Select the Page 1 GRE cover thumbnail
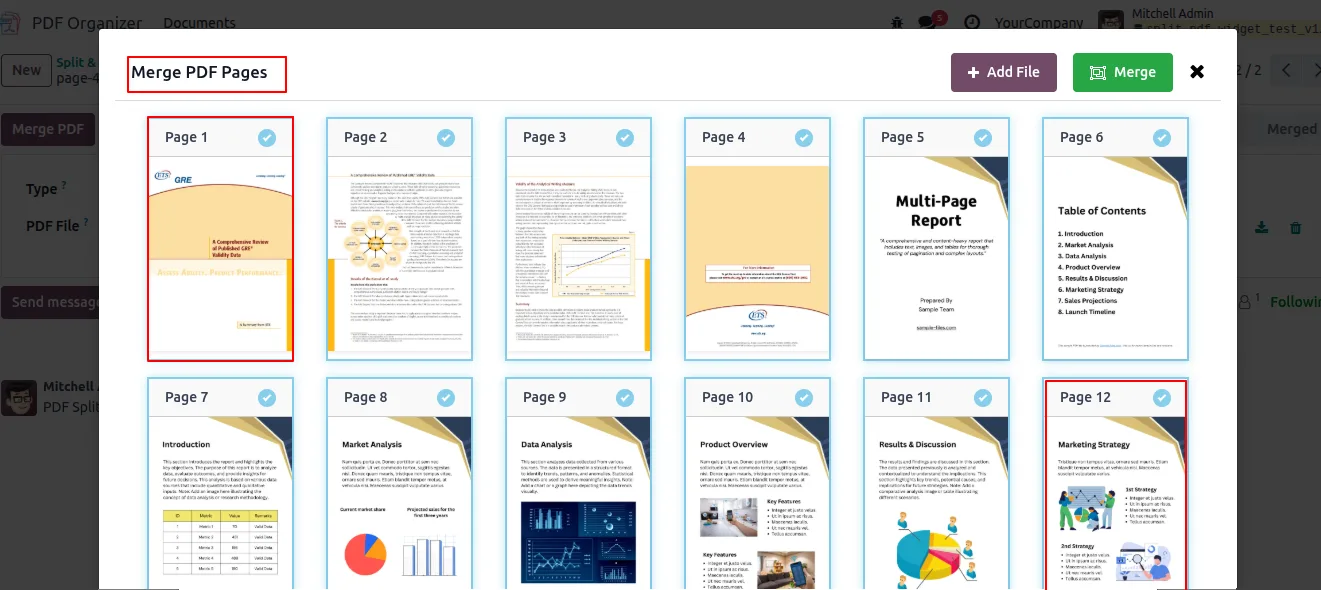The image size is (1321, 590). (x=220, y=258)
